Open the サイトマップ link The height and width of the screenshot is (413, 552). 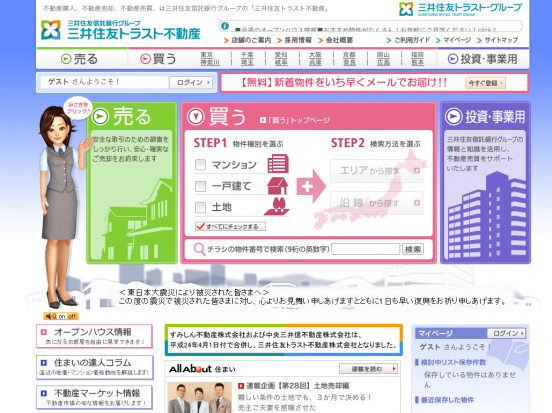(498, 40)
